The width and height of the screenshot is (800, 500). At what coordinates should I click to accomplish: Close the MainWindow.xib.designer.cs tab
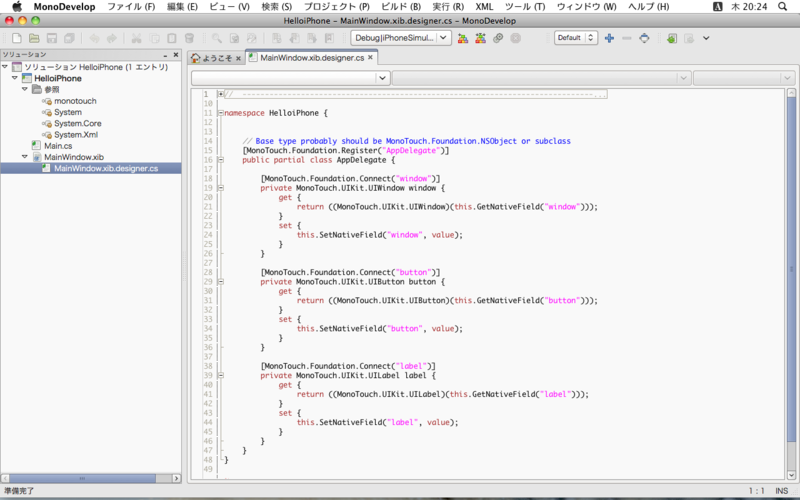(370, 58)
